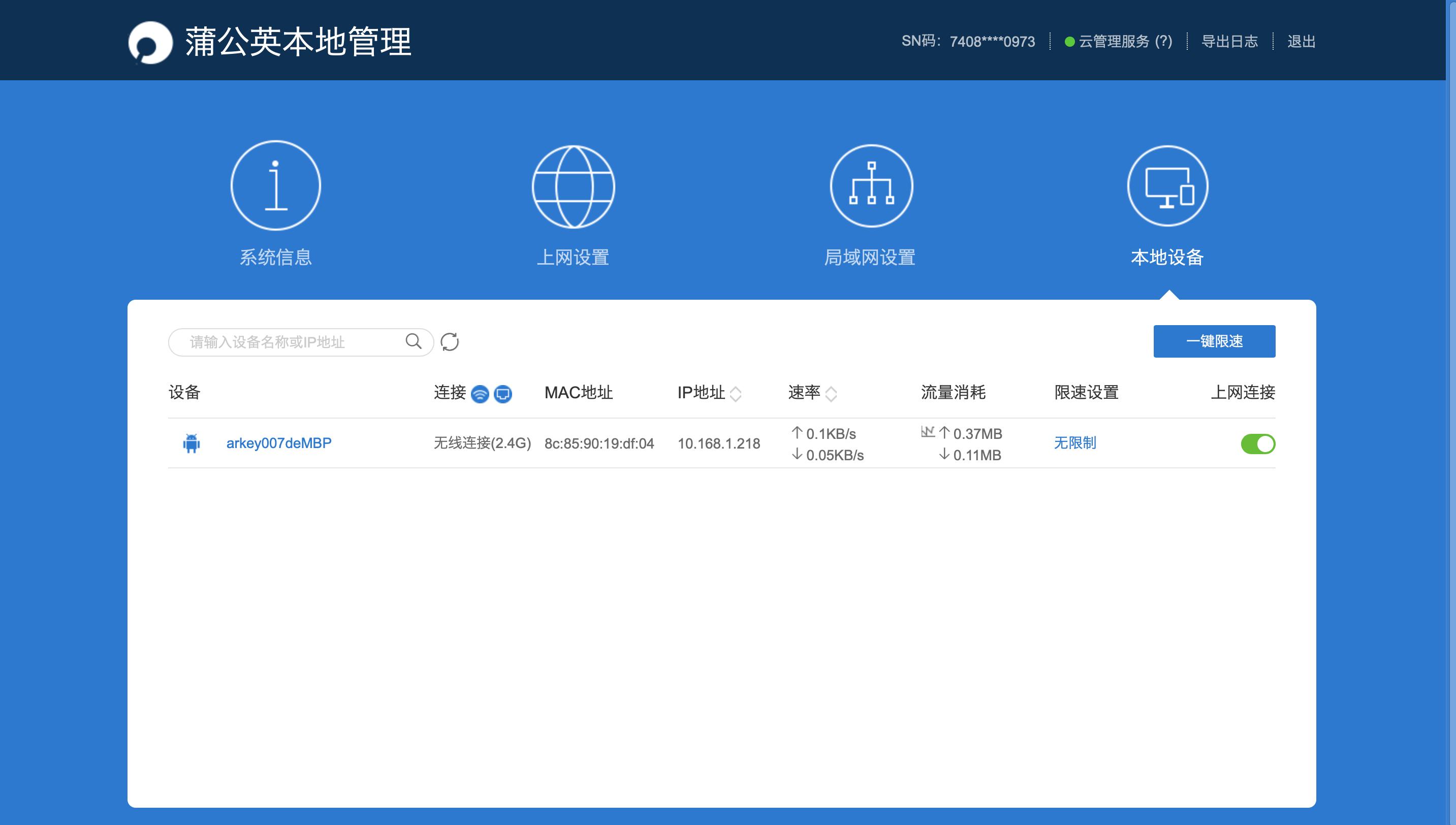This screenshot has height=825, width=1456.
Task: Open 导出日志 in the top menu
Action: click(1230, 41)
